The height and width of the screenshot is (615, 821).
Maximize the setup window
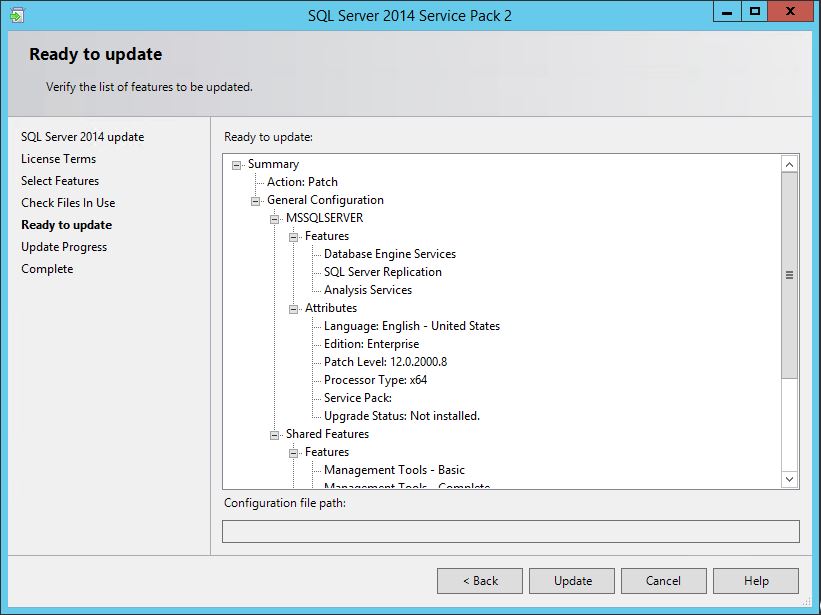[x=755, y=11]
